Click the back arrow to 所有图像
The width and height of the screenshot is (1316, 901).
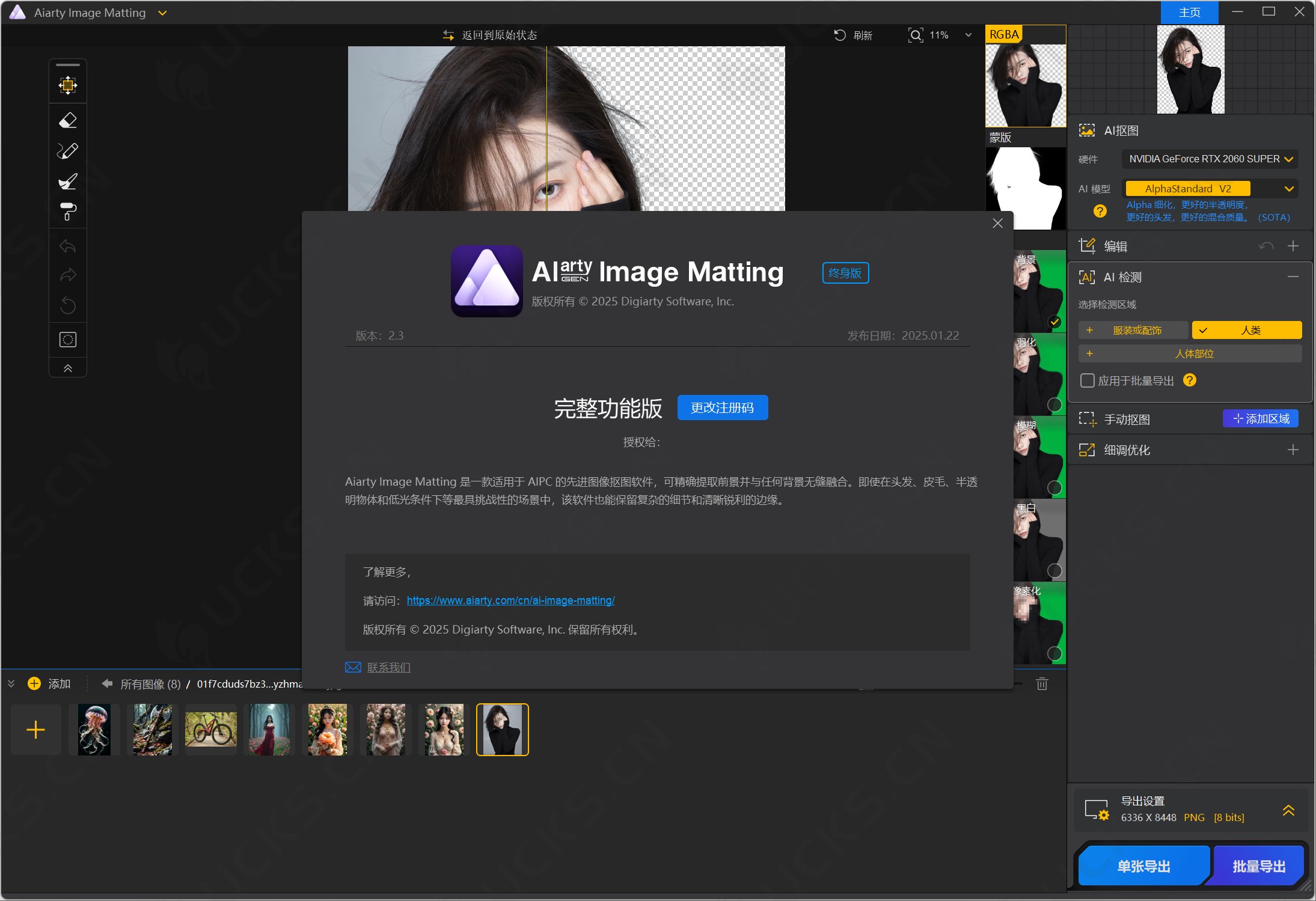click(x=107, y=683)
